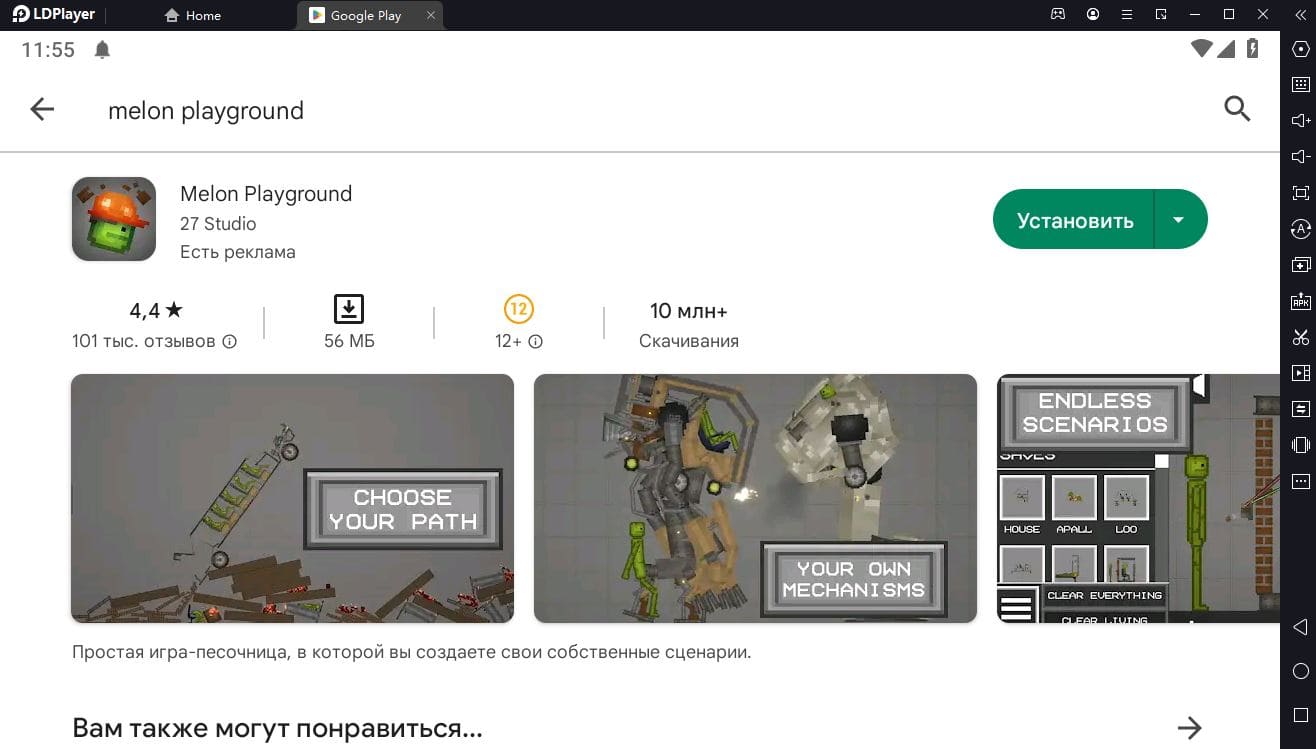The width and height of the screenshot is (1316, 749).
Task: Tap the info icon beside 12+
Action: pos(535,341)
